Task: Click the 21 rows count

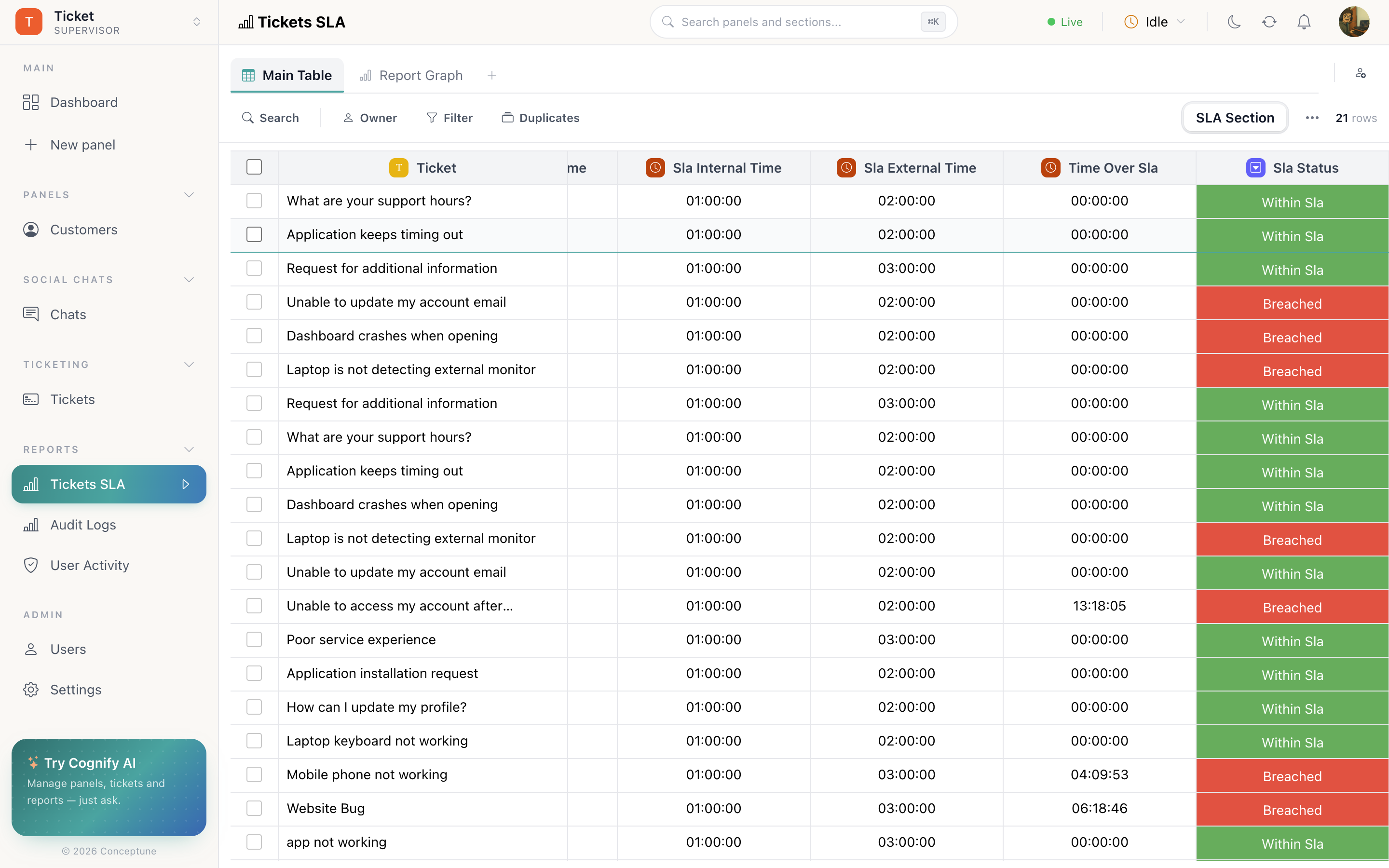Action: point(1356,118)
